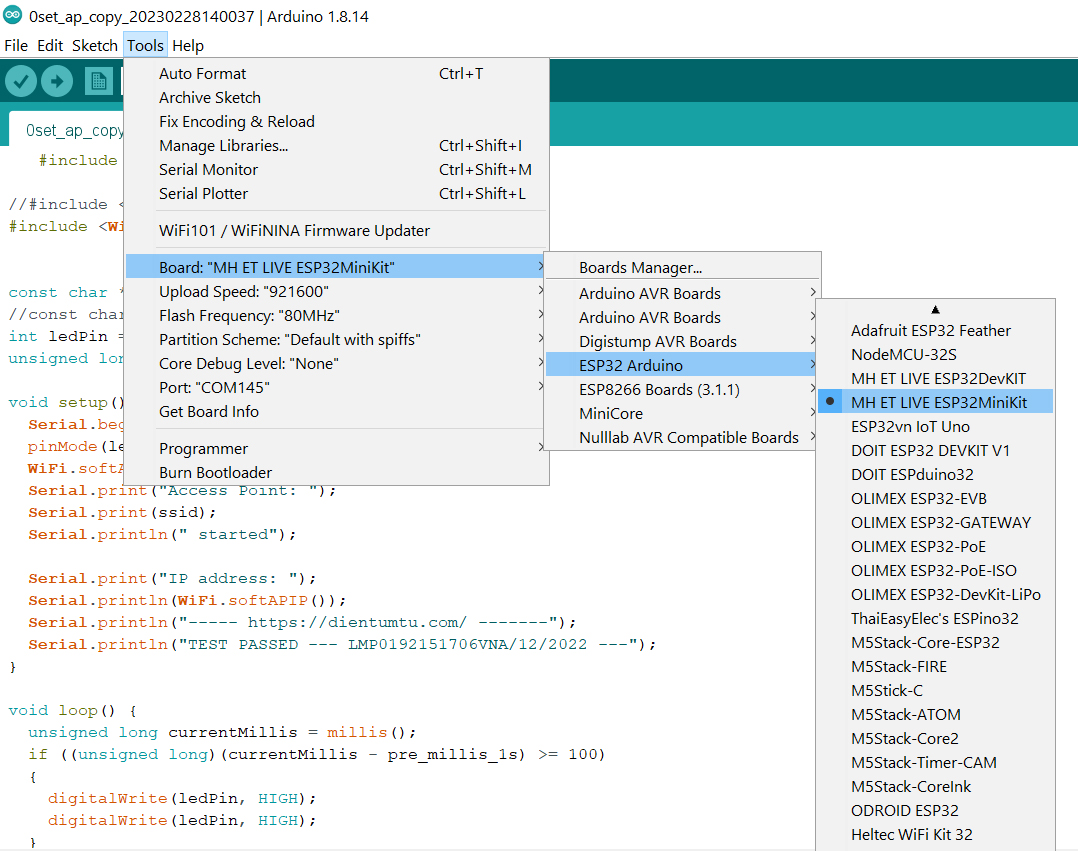The image size is (1078, 851).
Task: Click Get Board Info entry
Action: 337,412
